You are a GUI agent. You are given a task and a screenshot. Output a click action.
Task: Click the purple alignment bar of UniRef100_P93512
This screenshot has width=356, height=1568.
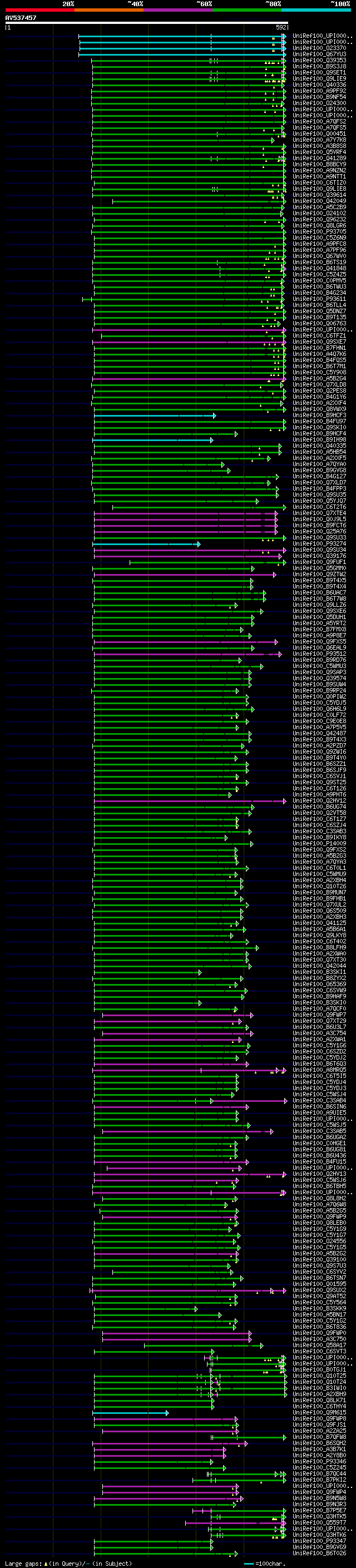pyautogui.click(x=187, y=654)
